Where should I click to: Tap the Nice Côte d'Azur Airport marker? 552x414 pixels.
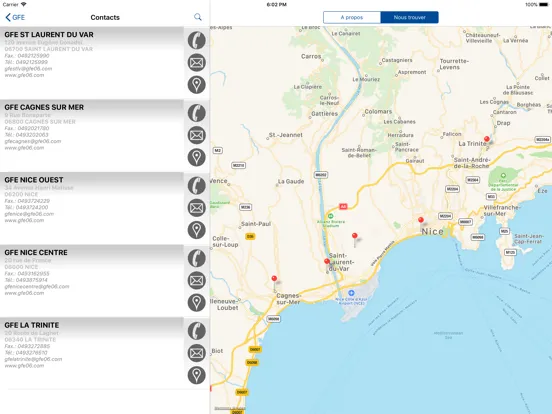point(351,293)
